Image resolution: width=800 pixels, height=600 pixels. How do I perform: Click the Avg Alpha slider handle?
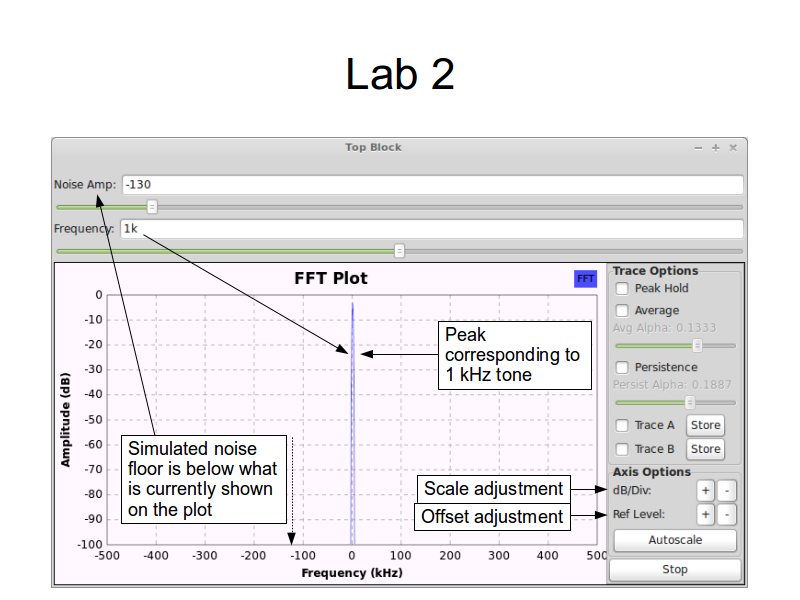697,345
